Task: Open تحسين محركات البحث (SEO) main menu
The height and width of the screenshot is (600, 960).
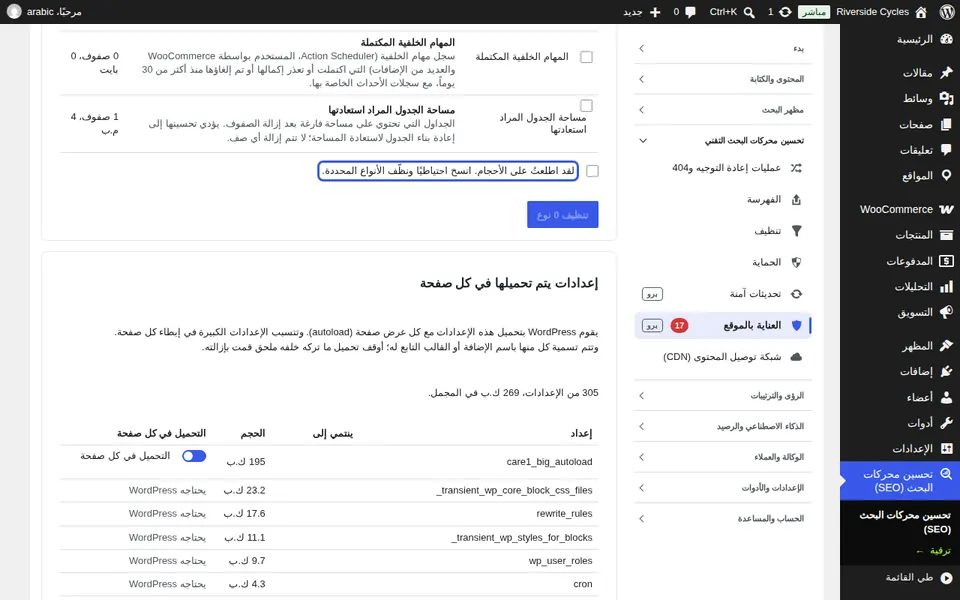Action: tap(900, 481)
